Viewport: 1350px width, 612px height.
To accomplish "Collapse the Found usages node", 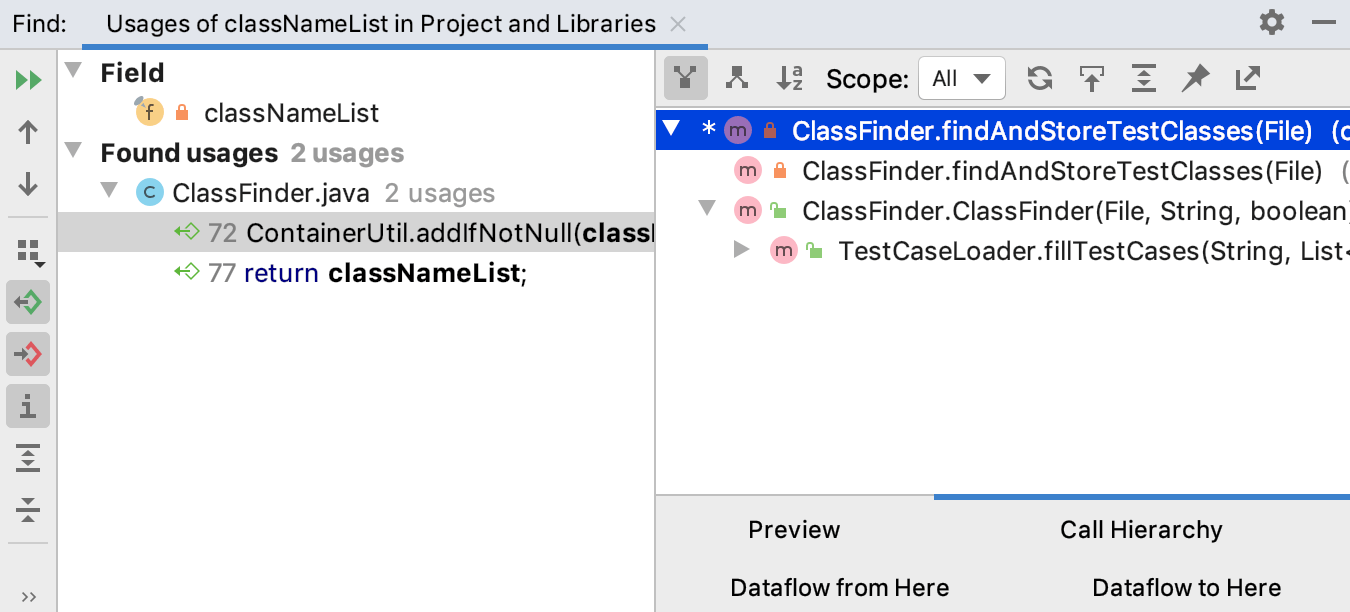I will (73, 152).
